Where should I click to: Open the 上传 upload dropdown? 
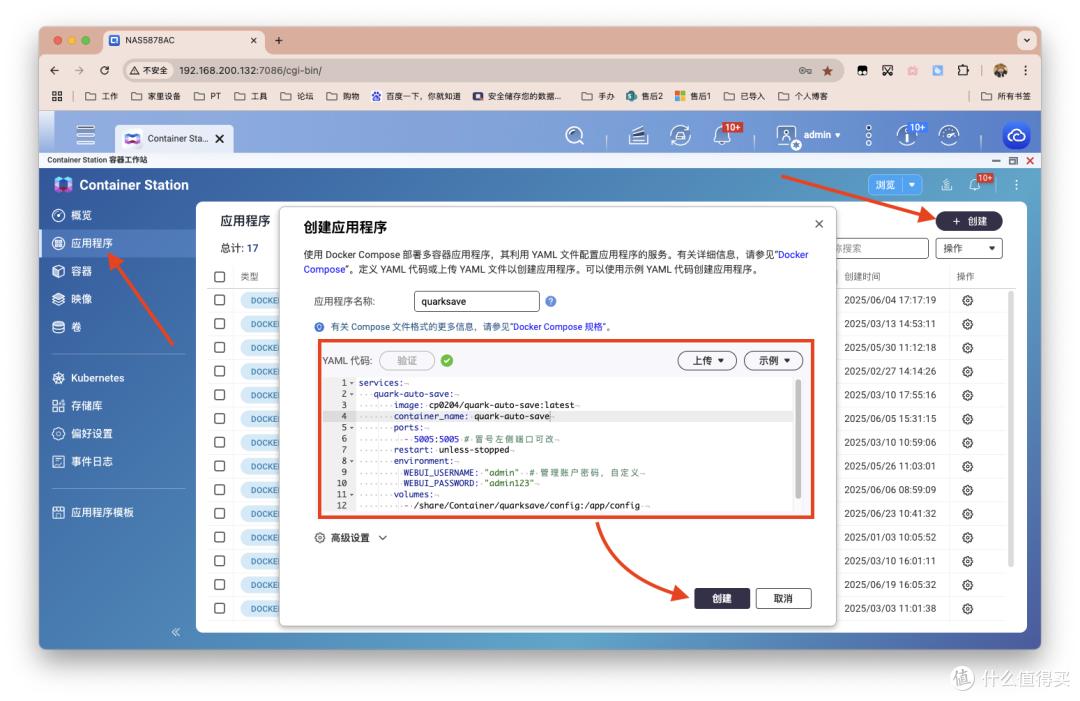tap(707, 361)
